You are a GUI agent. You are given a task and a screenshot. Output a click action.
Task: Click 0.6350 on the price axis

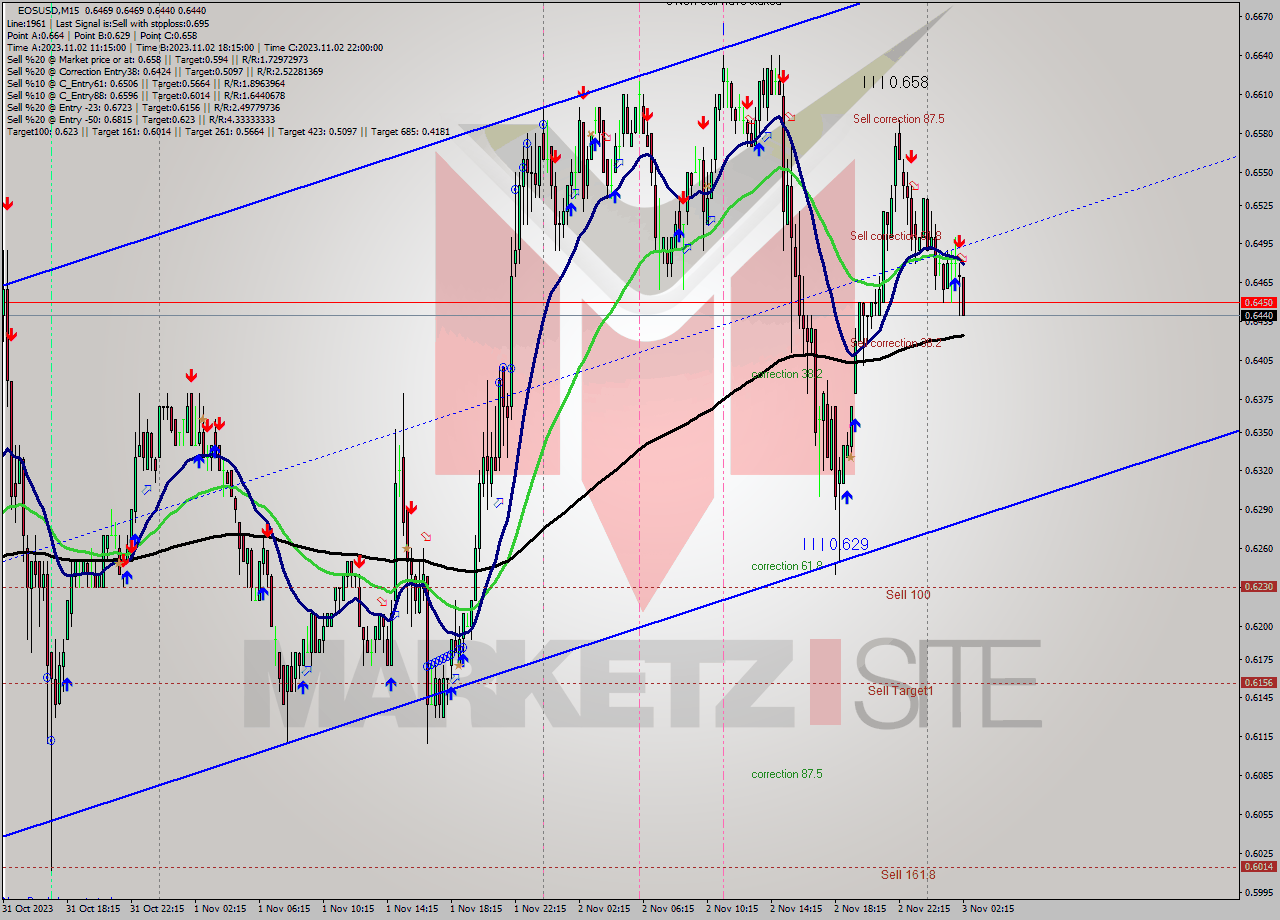tap(1258, 433)
